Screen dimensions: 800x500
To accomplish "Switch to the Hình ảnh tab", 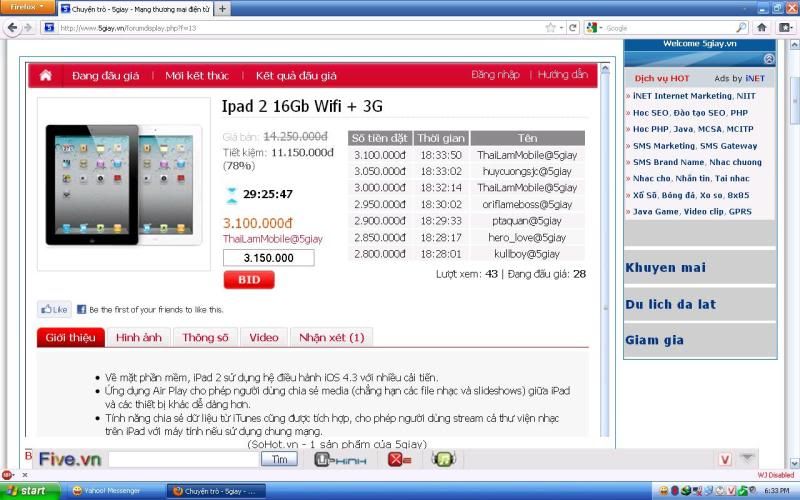I will tap(138, 338).
